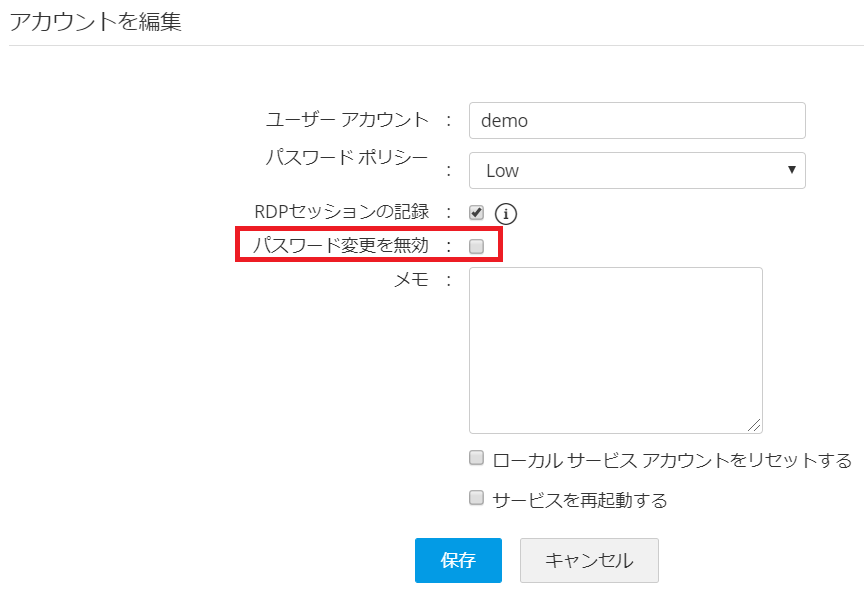Click the arrow on the password policy combo box
Viewport: 864px width, 597px height.
792,170
